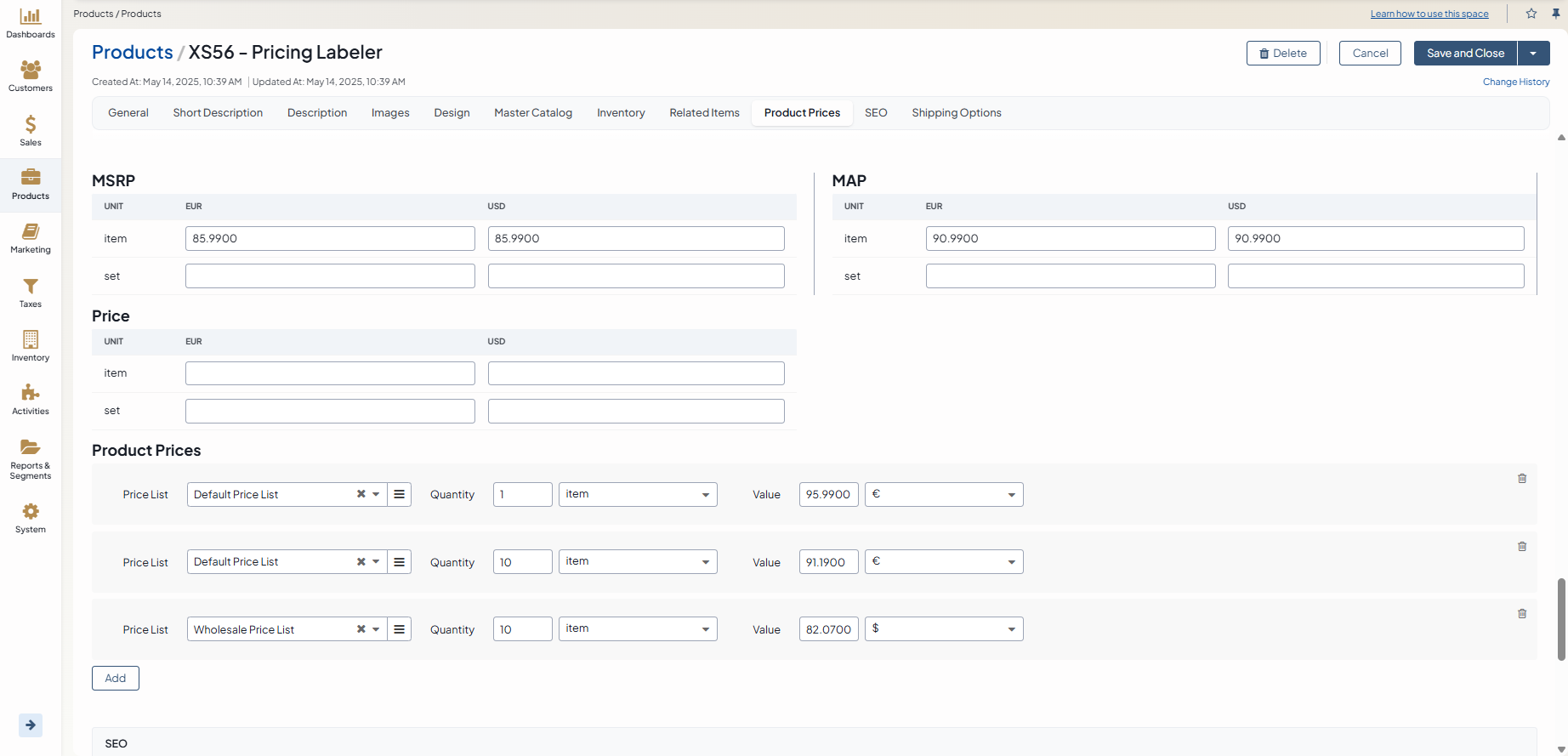This screenshot has height=756, width=1568.
Task: Go to Customers in the sidebar
Action: pos(31,77)
